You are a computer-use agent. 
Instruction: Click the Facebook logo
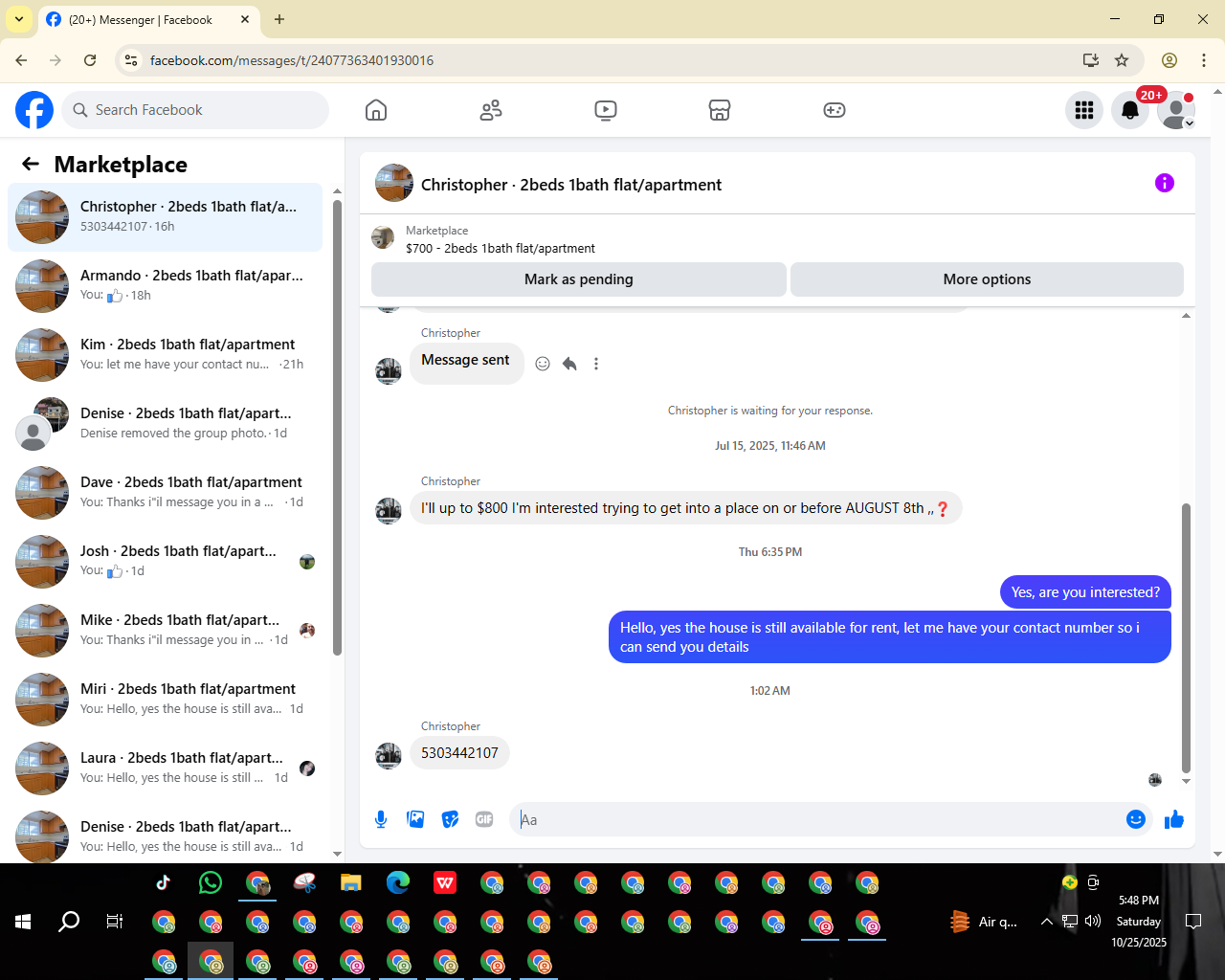(x=34, y=110)
